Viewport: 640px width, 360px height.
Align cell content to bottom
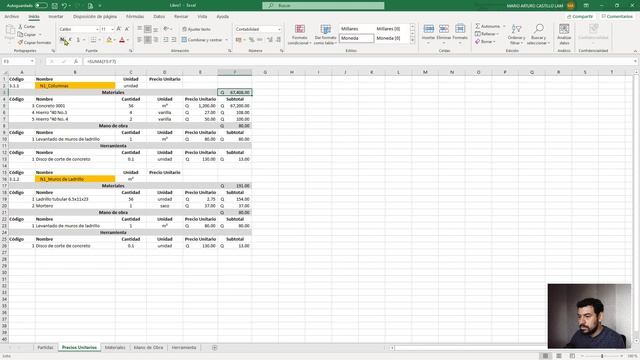tap(156, 29)
